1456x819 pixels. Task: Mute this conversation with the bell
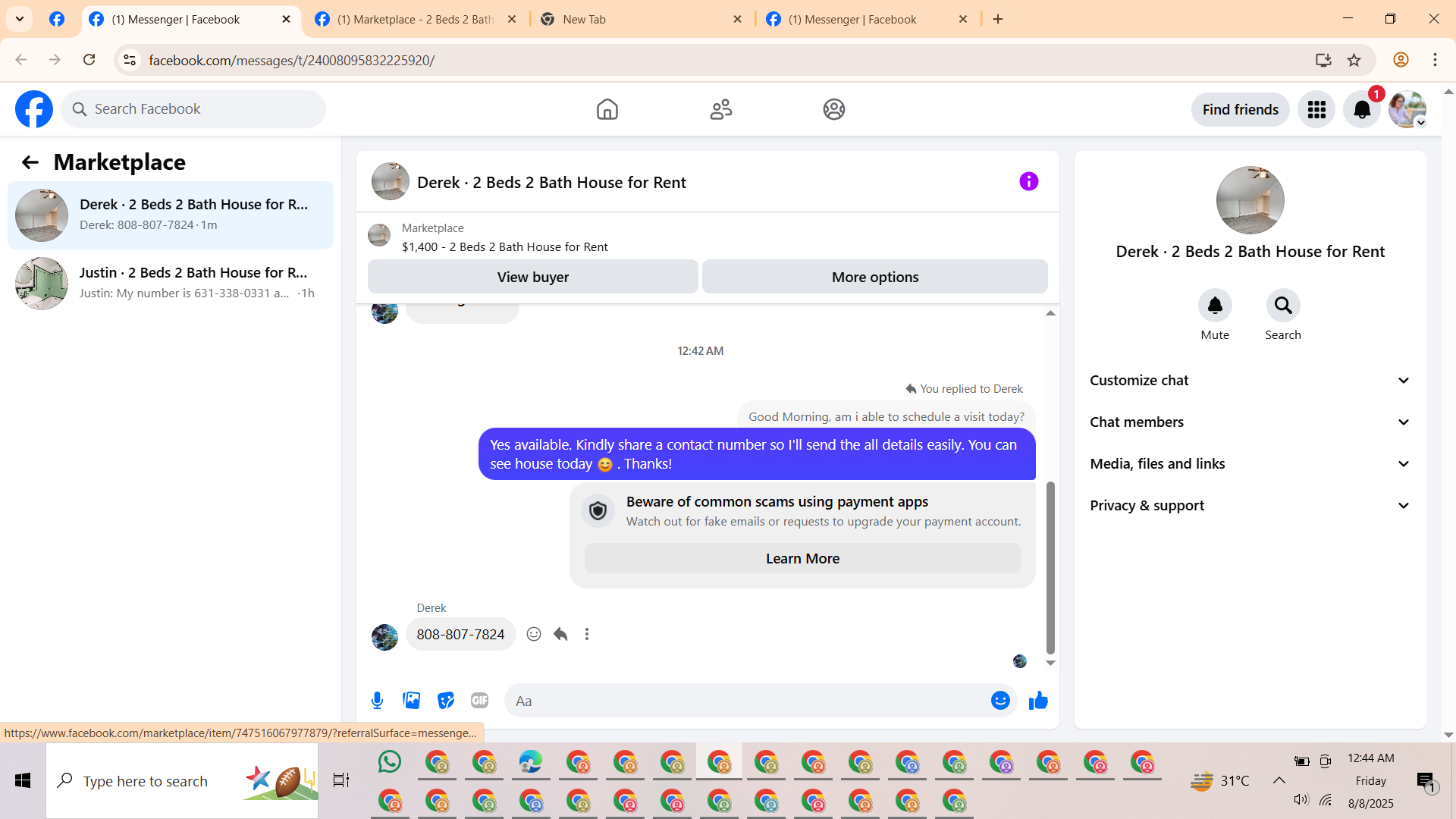click(x=1214, y=306)
